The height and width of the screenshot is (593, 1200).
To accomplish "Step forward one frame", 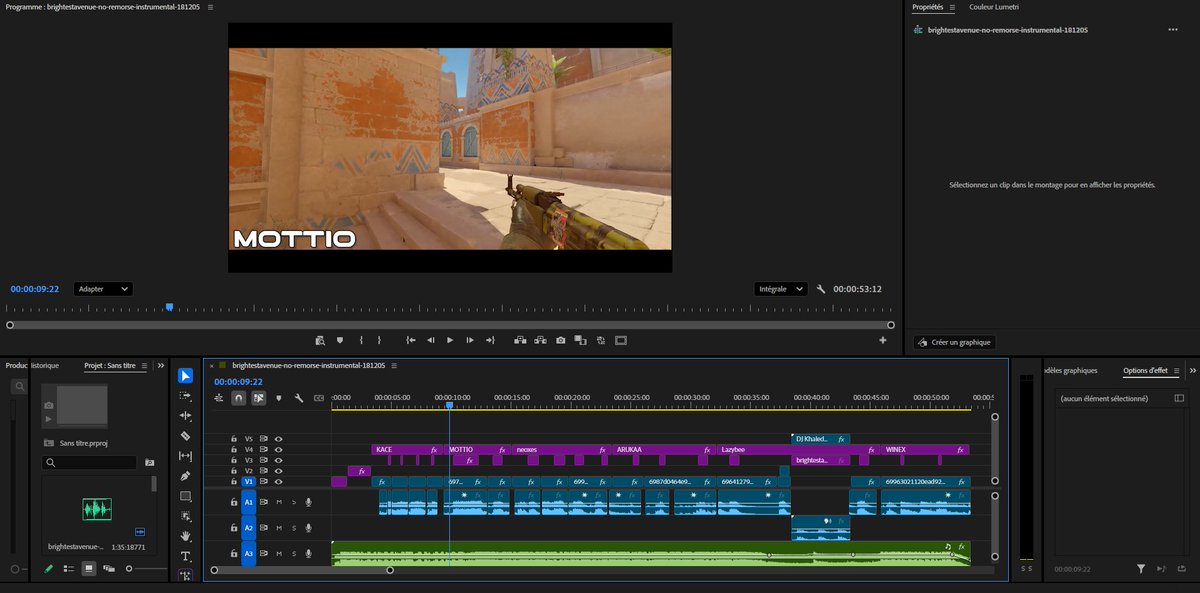I will 470,340.
